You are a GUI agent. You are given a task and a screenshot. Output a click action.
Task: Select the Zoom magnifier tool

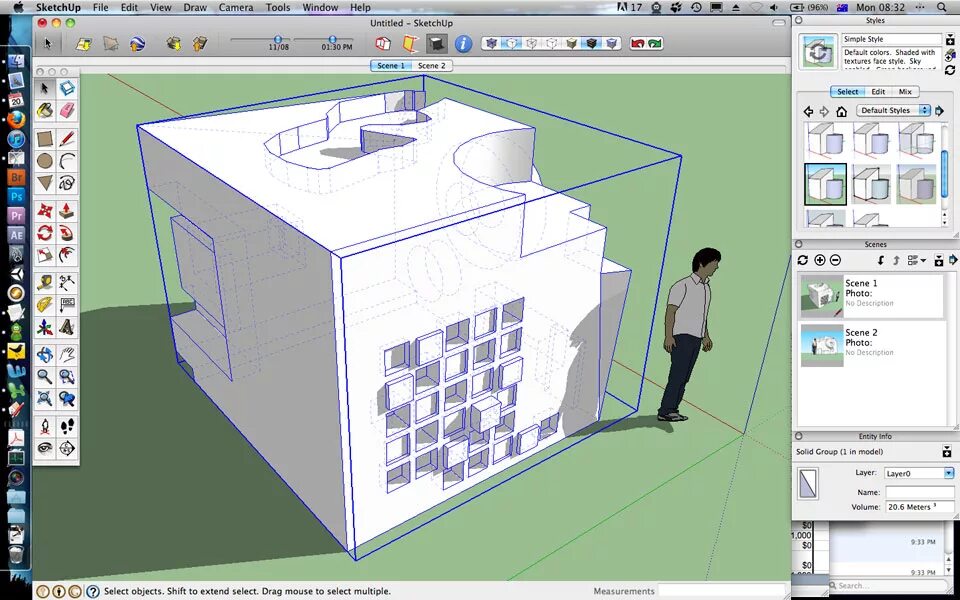(x=45, y=377)
